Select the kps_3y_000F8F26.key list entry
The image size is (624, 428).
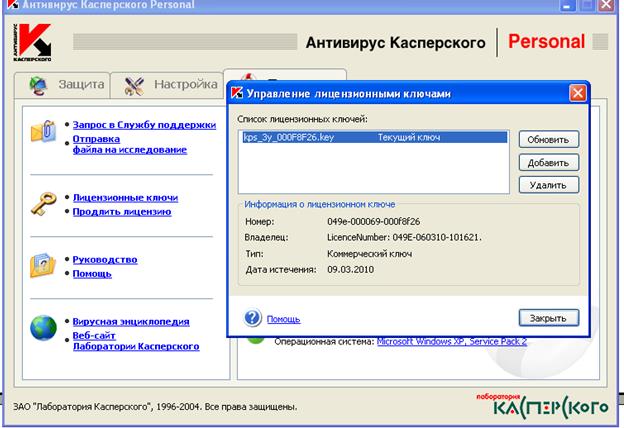pos(374,137)
